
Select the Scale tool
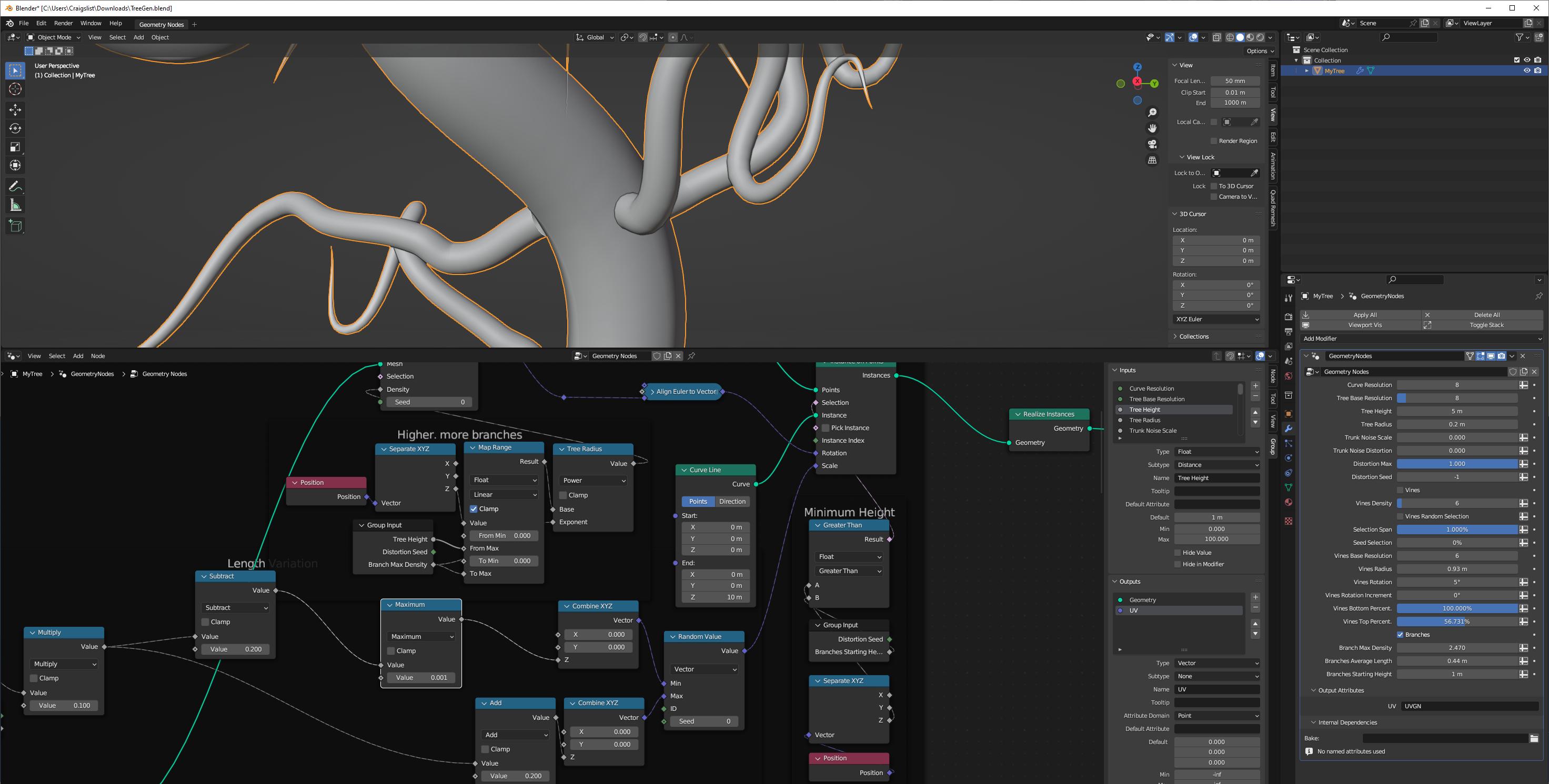tap(16, 147)
